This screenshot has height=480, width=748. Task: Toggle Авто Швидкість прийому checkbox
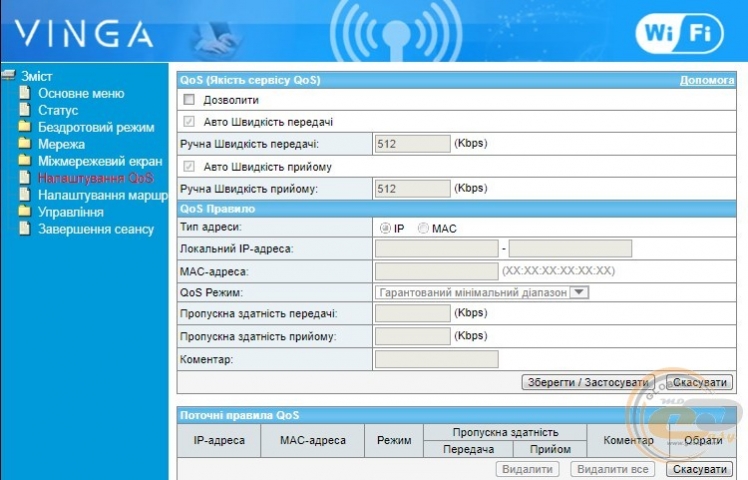pyautogui.click(x=189, y=166)
